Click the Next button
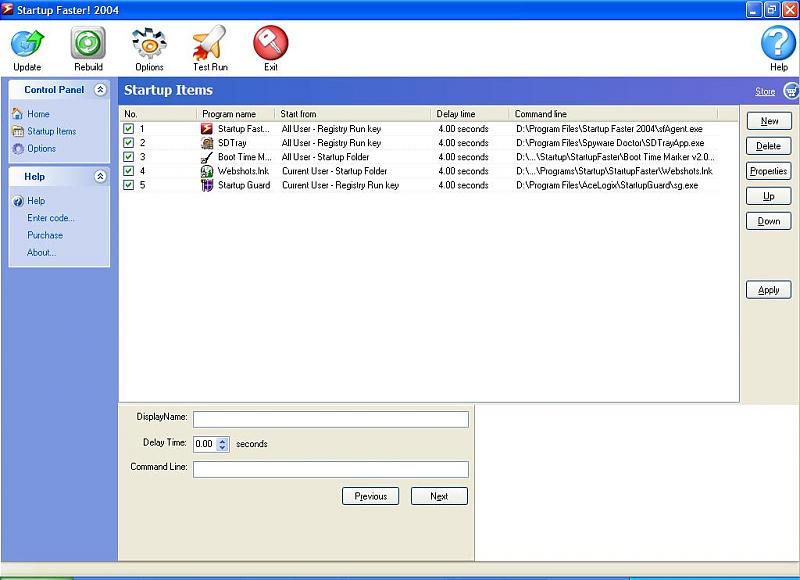800x580 pixels. [x=439, y=496]
